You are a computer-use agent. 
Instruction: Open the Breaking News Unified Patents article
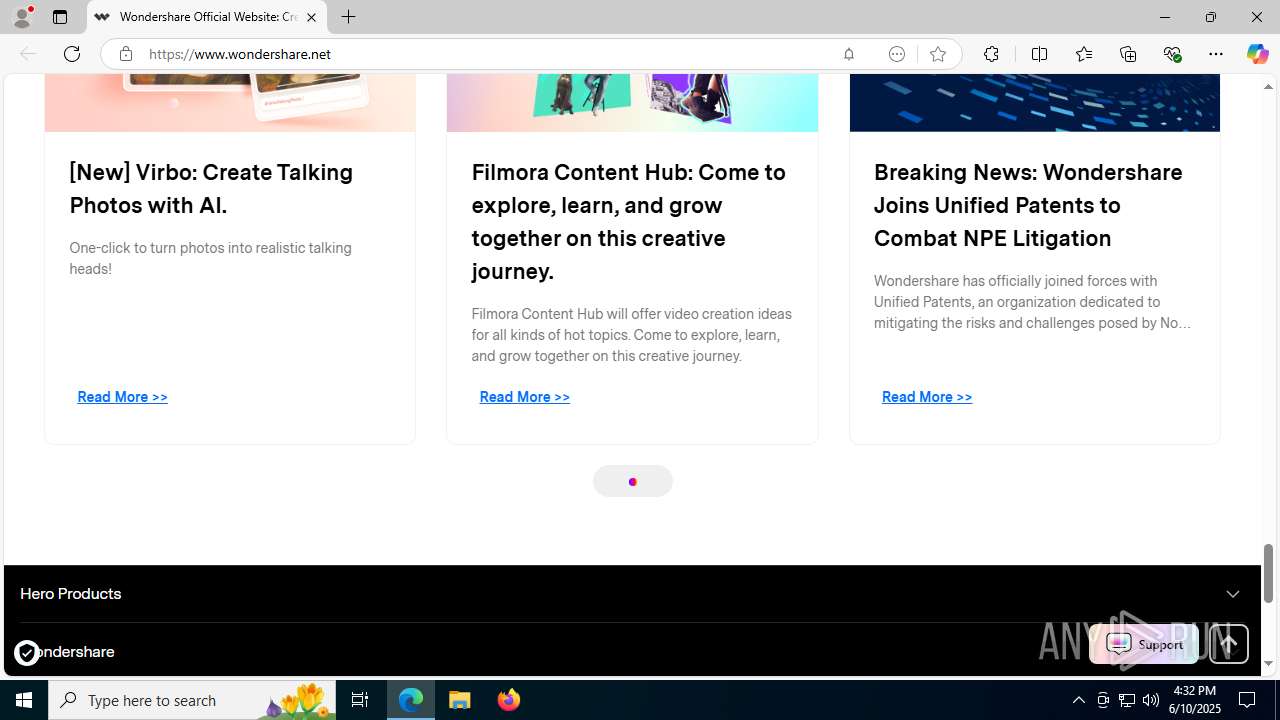point(1028,205)
